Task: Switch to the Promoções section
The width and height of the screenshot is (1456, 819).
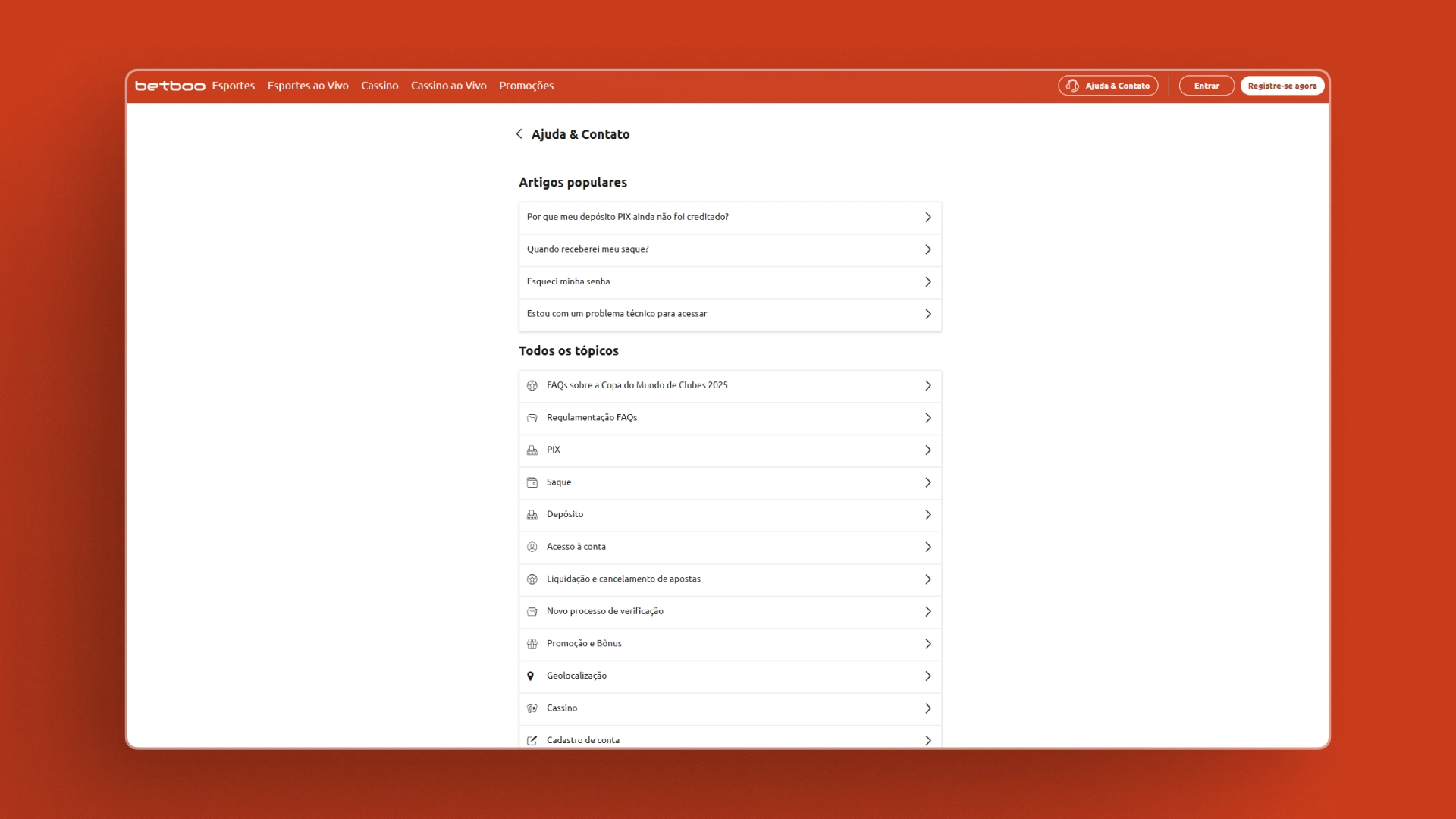Action: (x=526, y=86)
